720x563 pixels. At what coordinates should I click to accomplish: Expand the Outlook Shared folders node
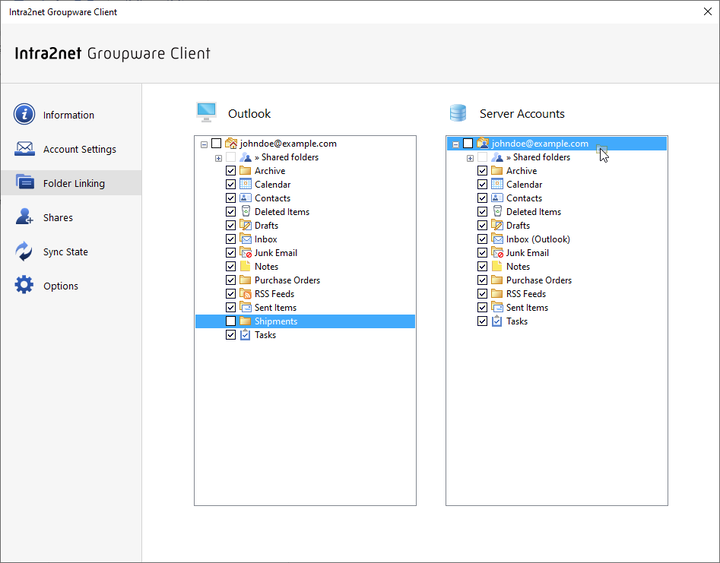(219, 158)
